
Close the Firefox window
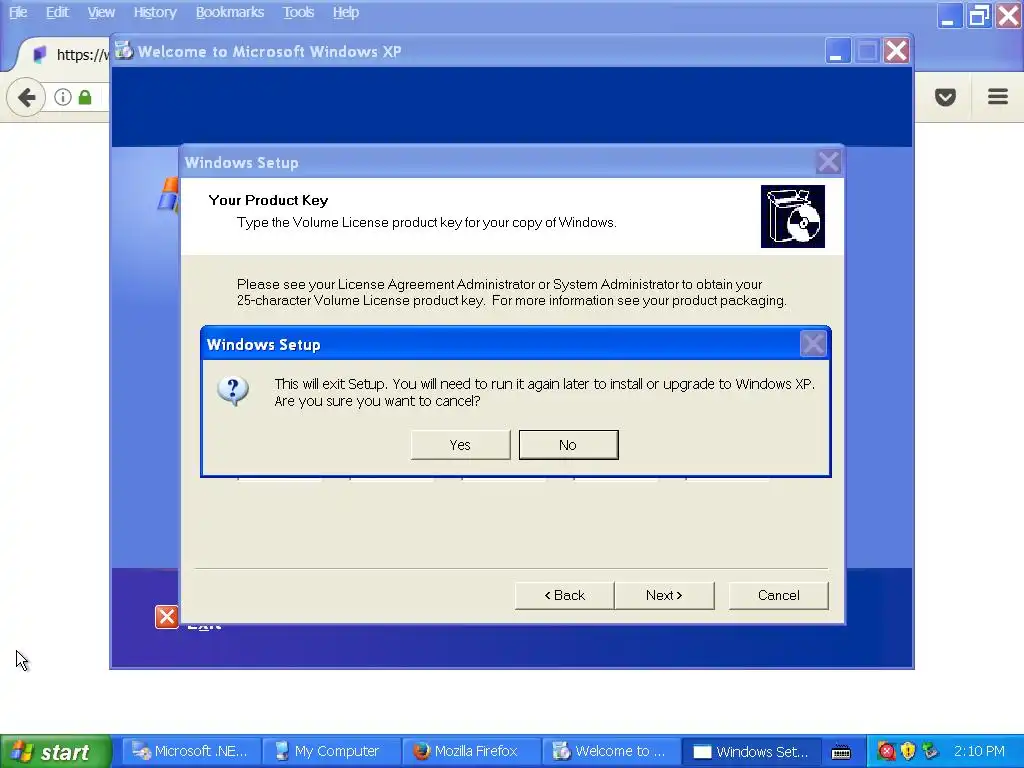1008,15
